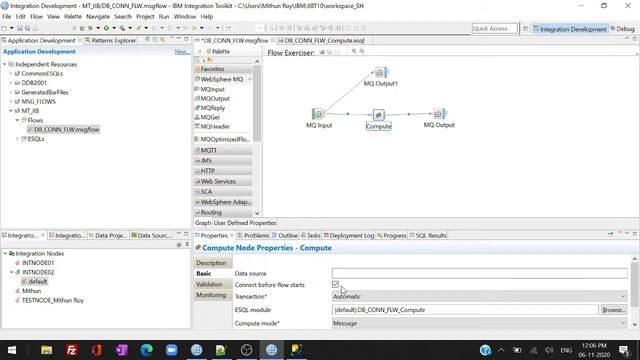Open the Compute mode dropdown

pyautogui.click(x=480, y=323)
